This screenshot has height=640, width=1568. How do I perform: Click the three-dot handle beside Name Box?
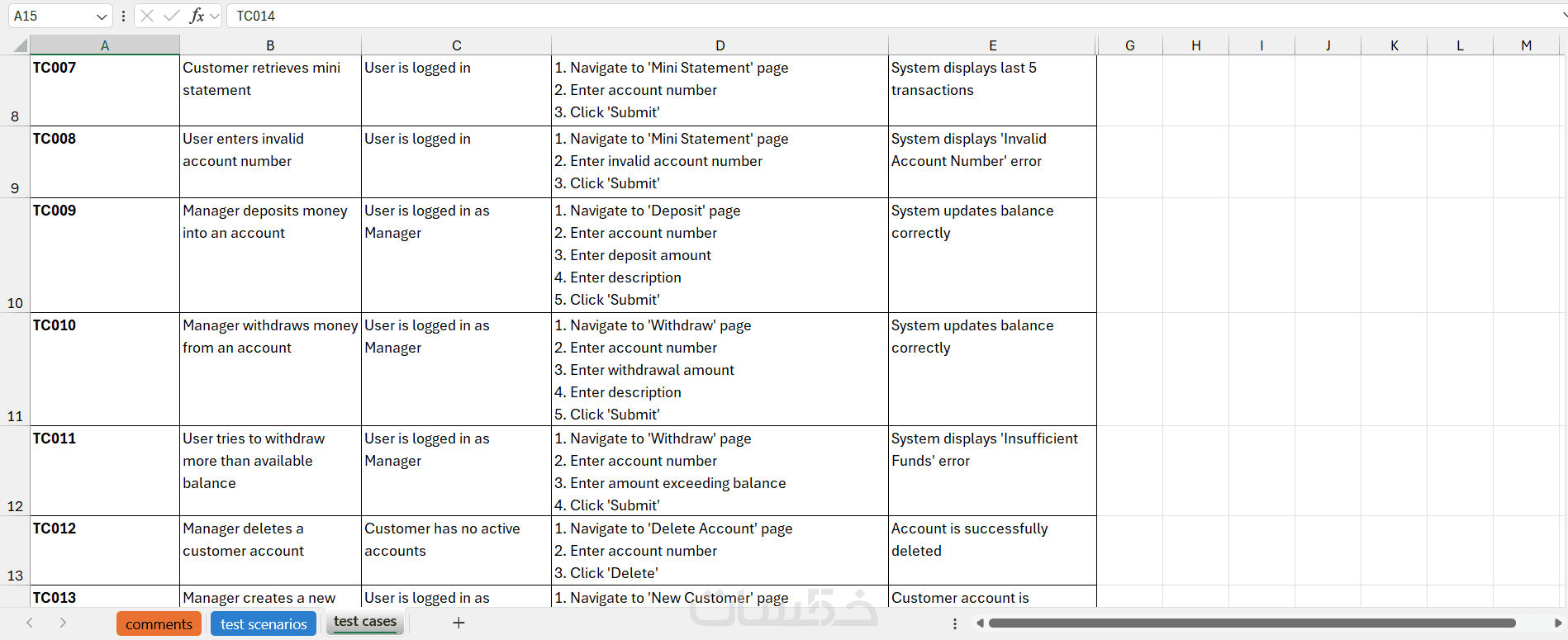[x=123, y=16]
